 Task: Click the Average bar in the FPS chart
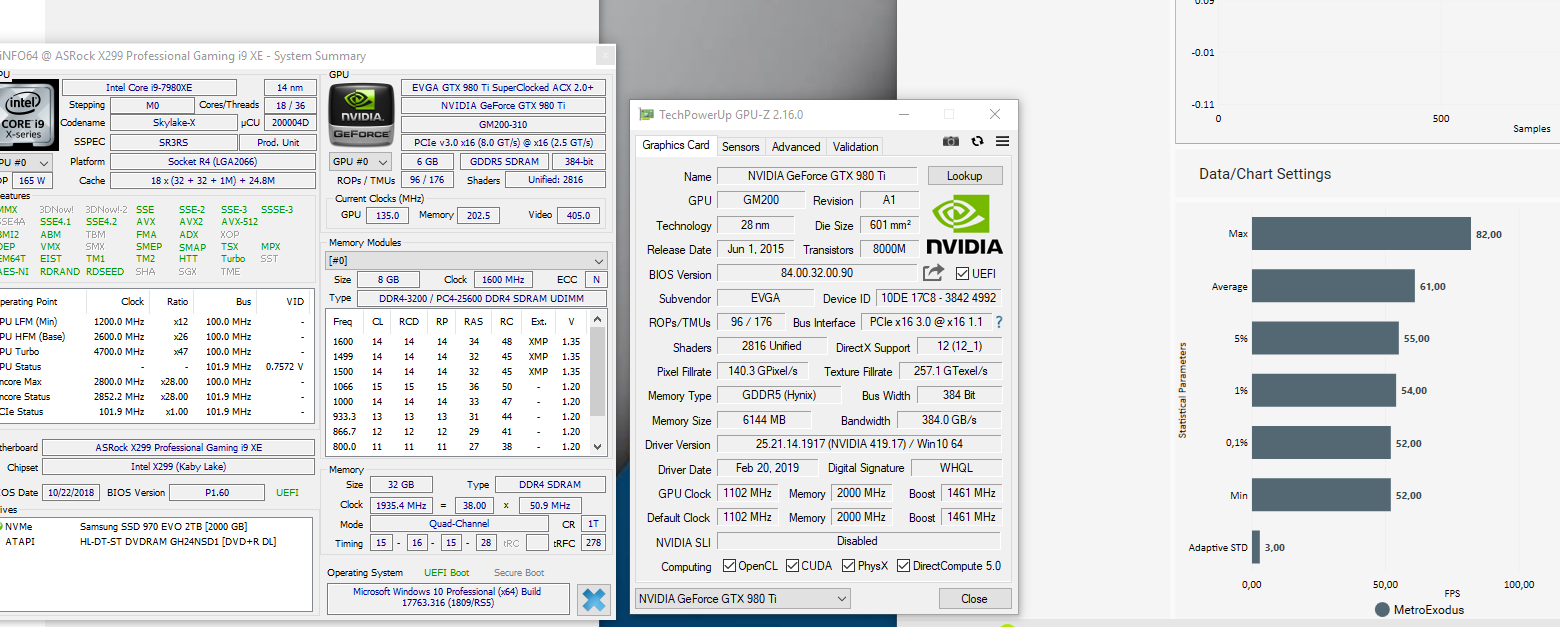(1333, 286)
